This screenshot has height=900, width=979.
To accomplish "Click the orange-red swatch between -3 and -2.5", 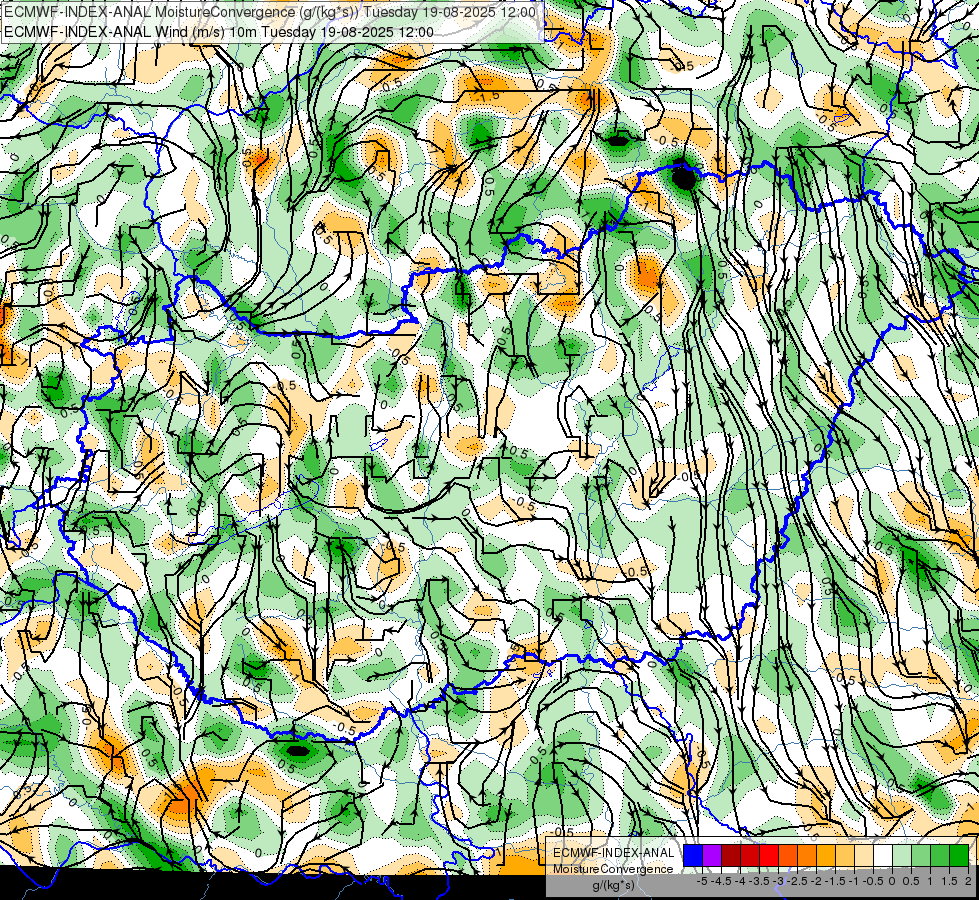I will click(788, 856).
